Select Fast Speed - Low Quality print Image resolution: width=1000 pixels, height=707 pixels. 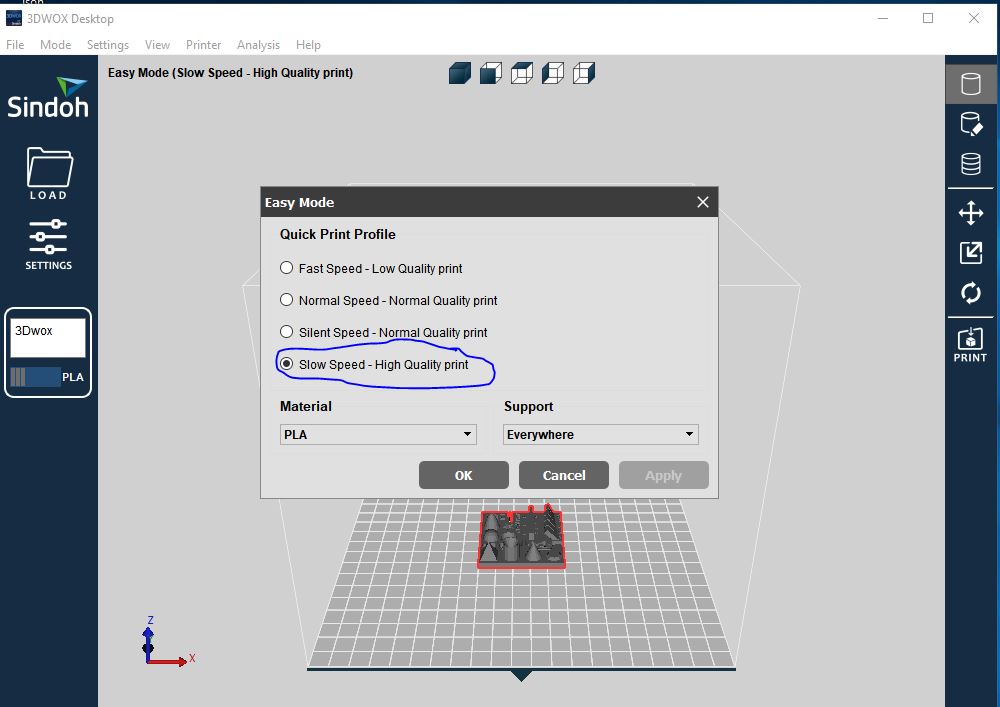[x=371, y=268]
